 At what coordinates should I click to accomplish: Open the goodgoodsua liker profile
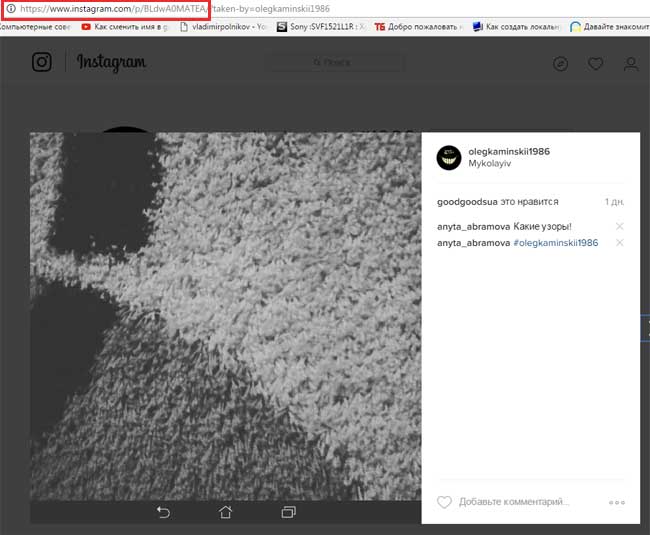coord(468,202)
